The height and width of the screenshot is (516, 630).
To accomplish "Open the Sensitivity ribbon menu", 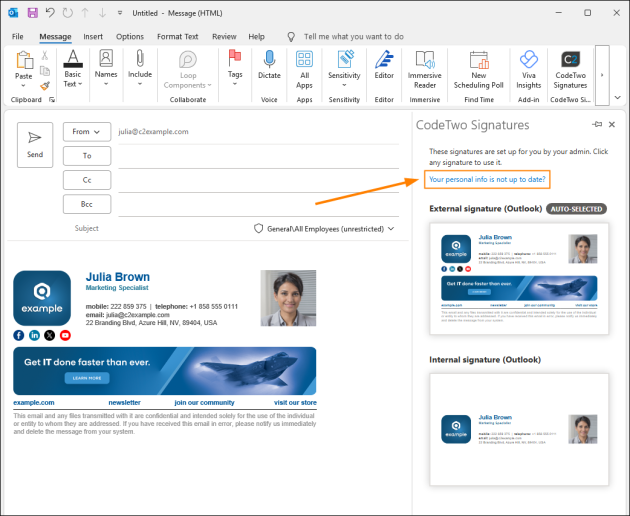I will coord(344,68).
